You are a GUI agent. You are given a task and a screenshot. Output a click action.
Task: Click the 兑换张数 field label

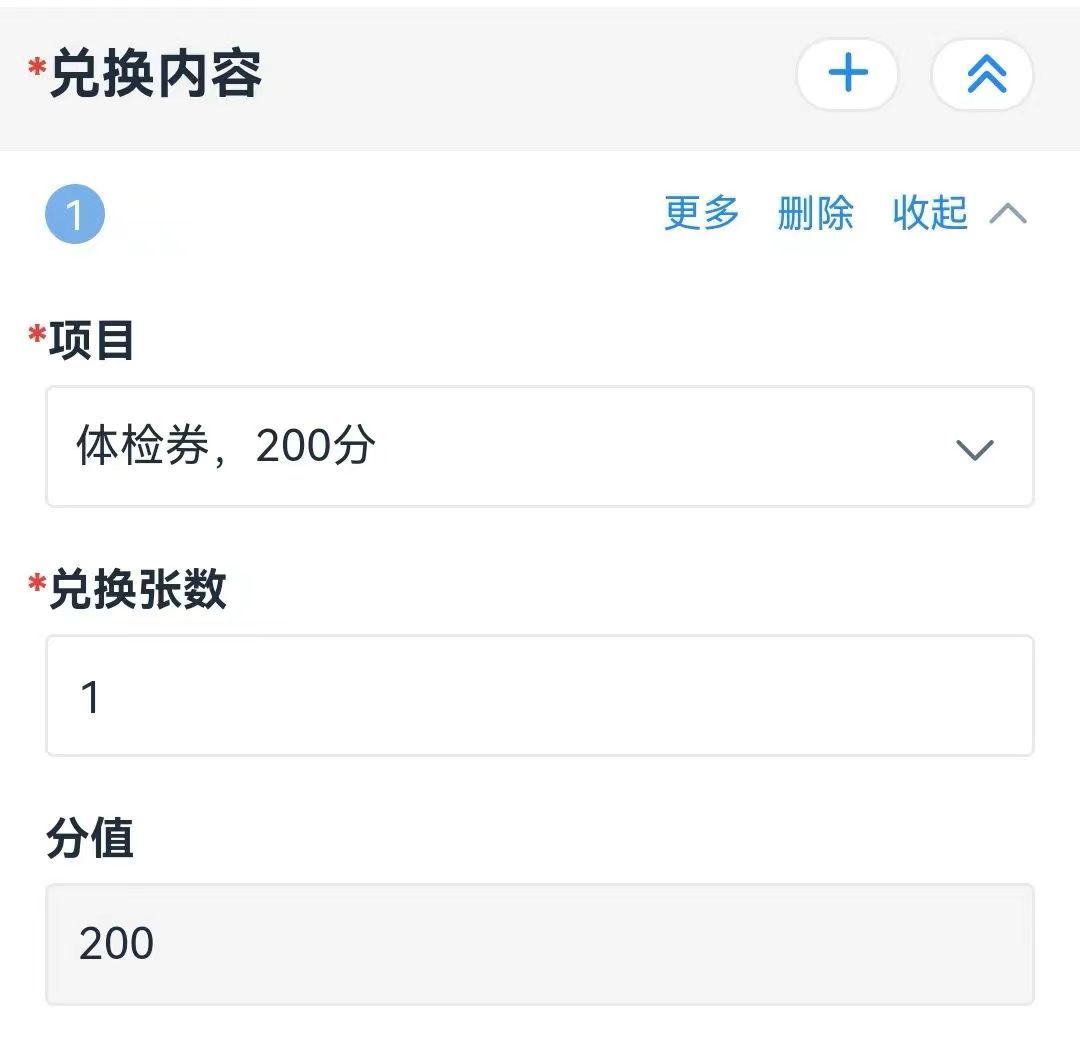(137, 589)
